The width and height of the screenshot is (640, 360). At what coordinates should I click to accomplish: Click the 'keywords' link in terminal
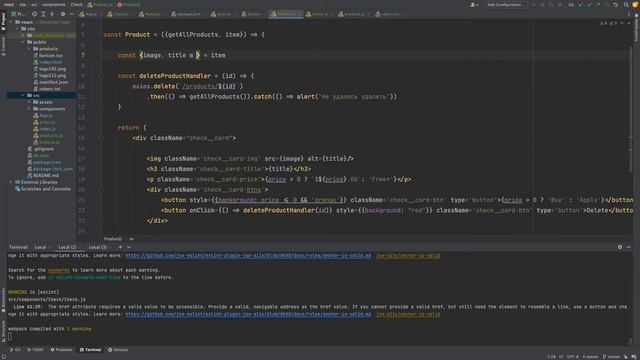click(x=59, y=270)
